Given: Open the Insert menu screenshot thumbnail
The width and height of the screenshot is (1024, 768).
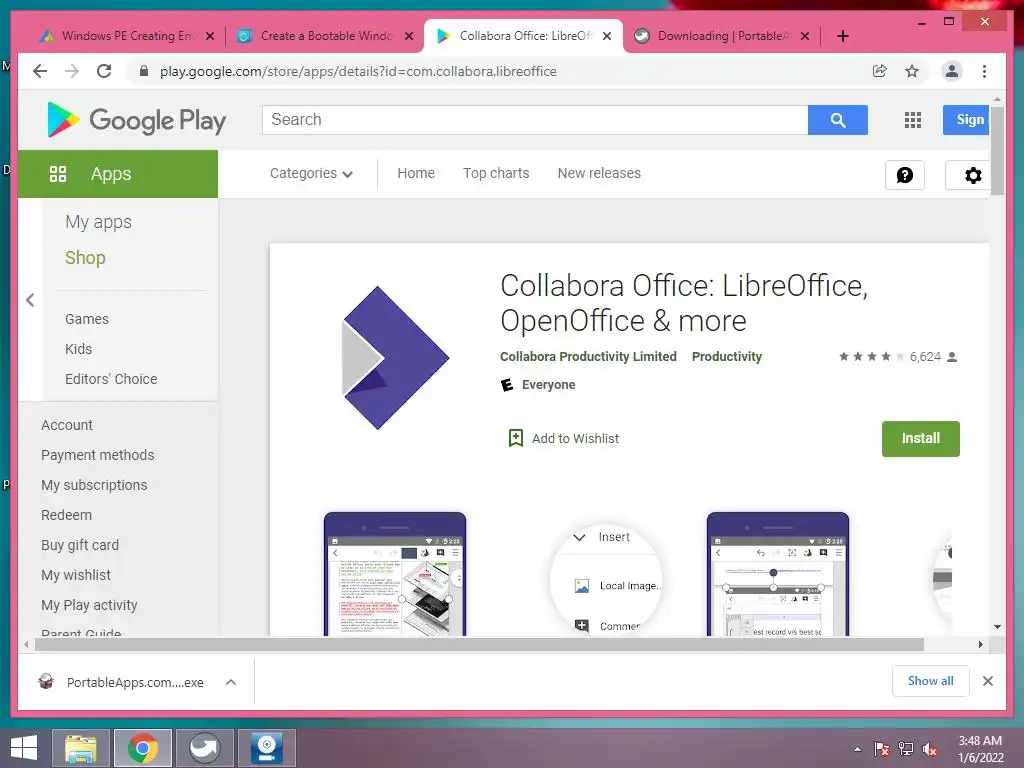Looking at the screenshot, I should pyautogui.click(x=606, y=579).
